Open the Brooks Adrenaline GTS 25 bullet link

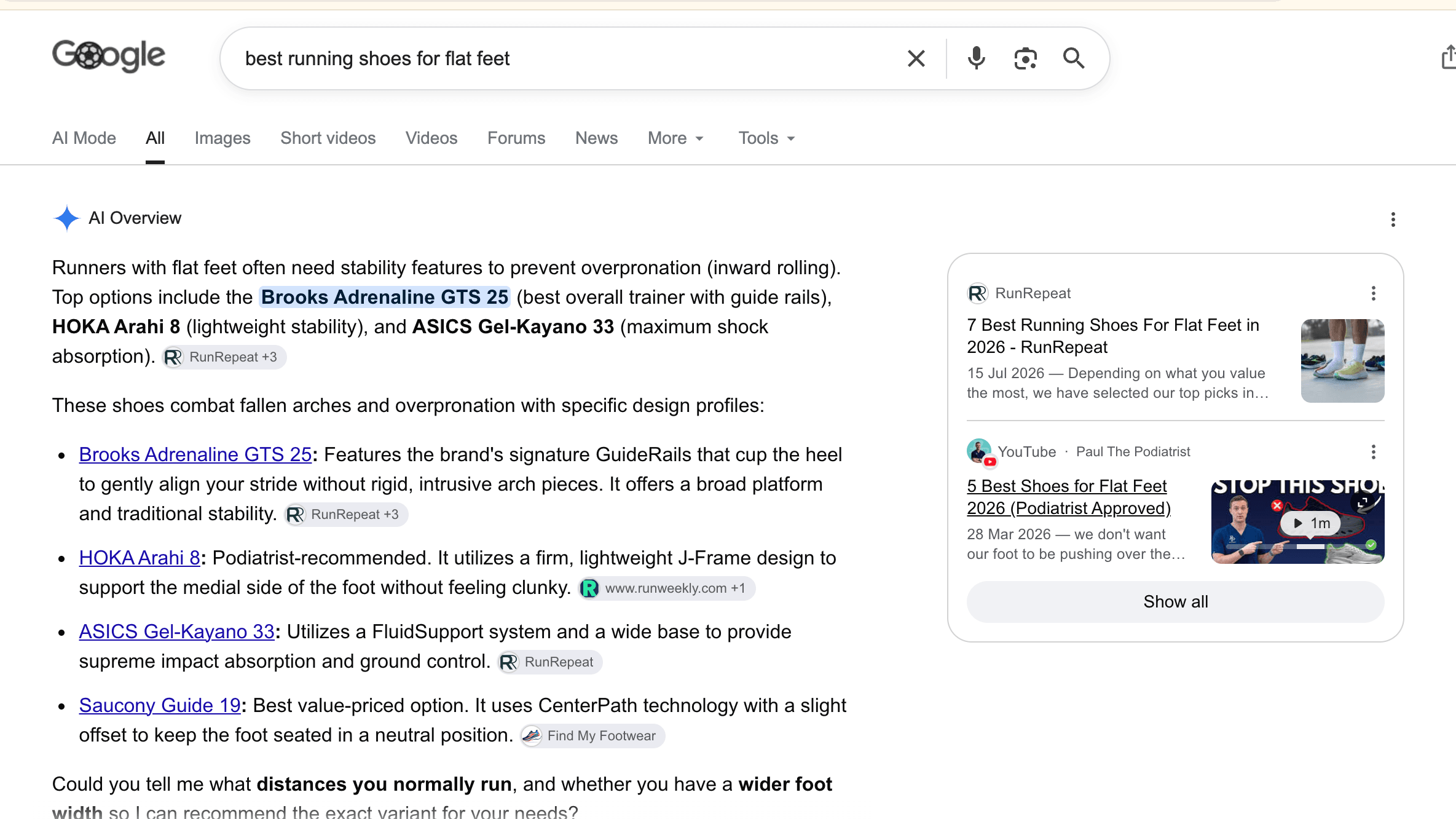point(195,454)
